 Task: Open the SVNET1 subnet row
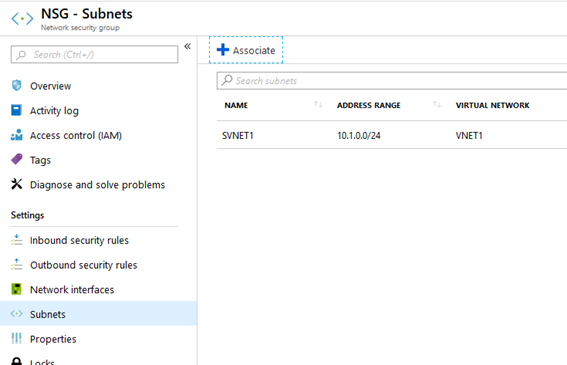(x=392, y=135)
